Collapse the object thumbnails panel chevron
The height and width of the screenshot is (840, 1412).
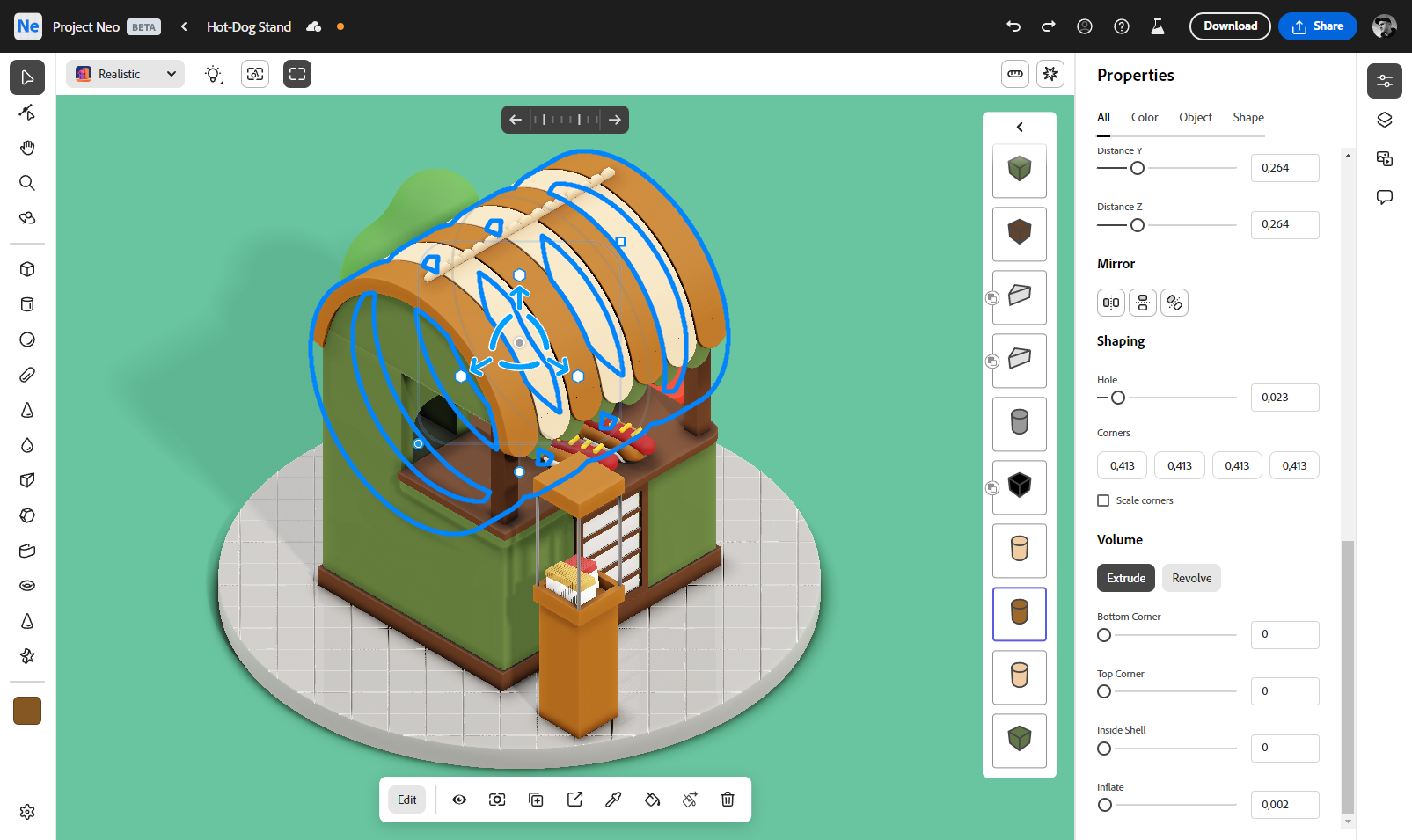pyautogui.click(x=1020, y=128)
